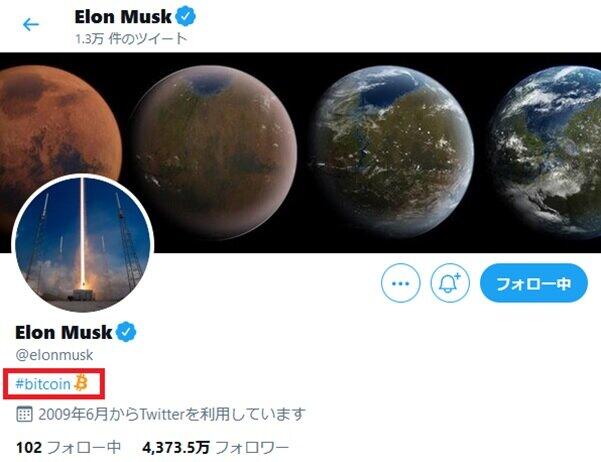This screenshot has height=462, width=601.
Task: Click the verified badge beside the header name
Action: point(186,17)
